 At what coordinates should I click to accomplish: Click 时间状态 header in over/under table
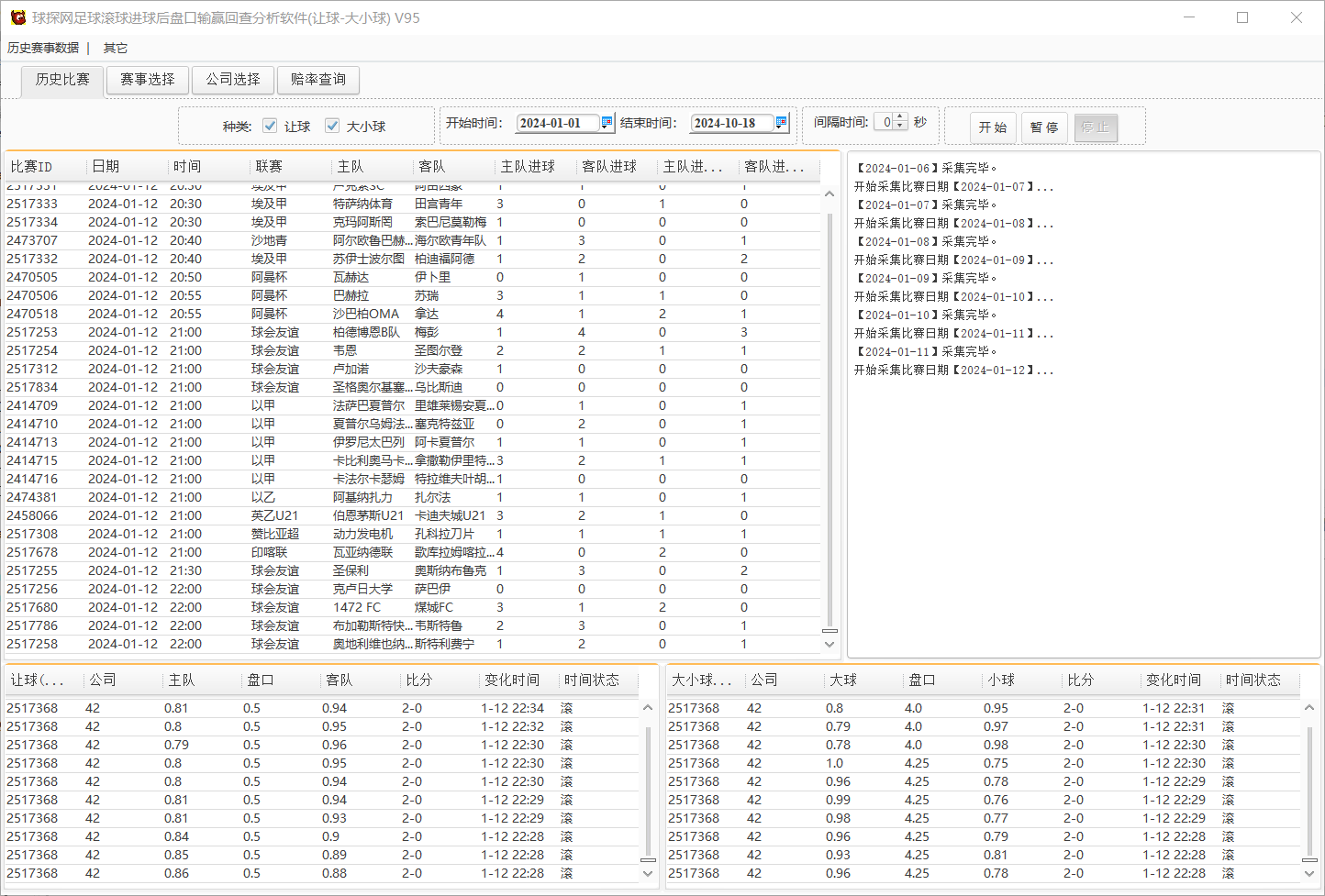tap(1260, 680)
